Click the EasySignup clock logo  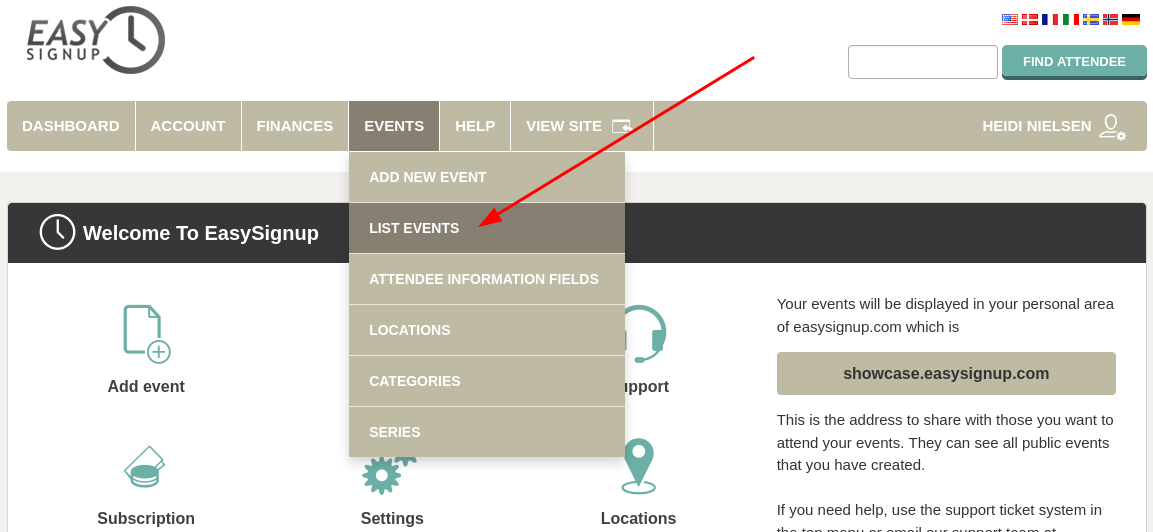tap(96, 40)
